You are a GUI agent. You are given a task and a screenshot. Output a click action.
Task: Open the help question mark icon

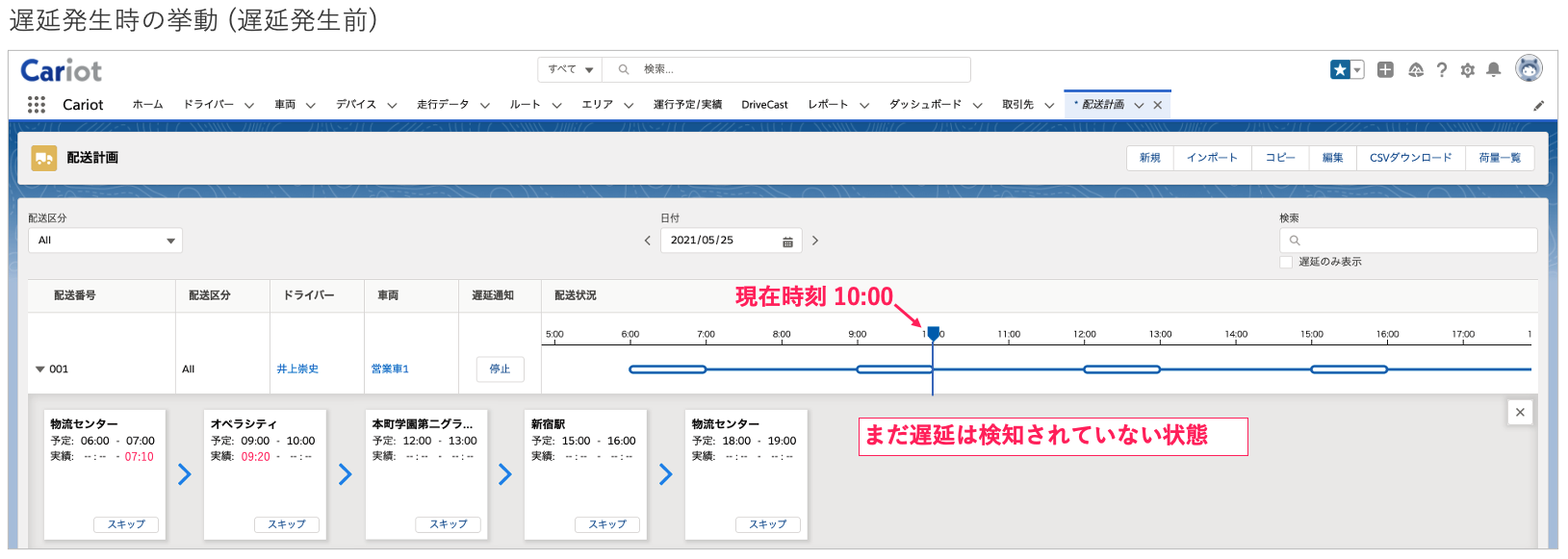1441,69
